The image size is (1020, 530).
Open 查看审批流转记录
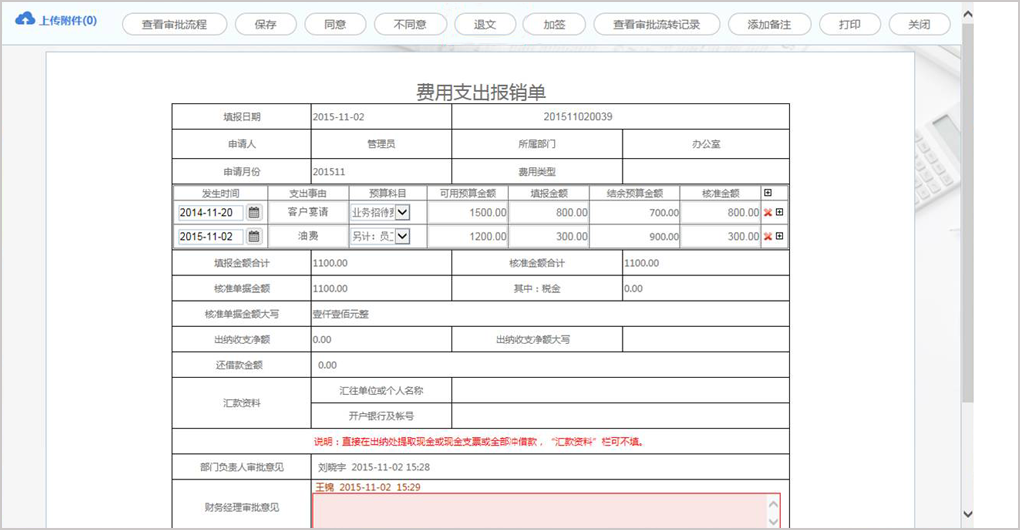(656, 25)
